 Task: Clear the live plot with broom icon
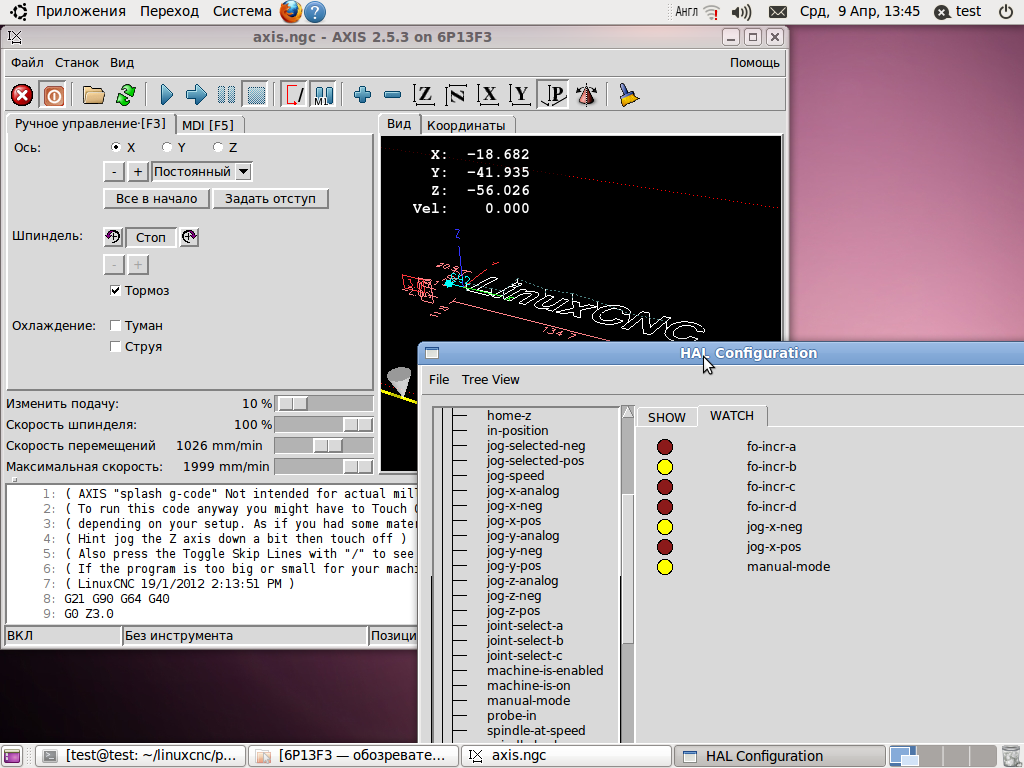tap(628, 95)
